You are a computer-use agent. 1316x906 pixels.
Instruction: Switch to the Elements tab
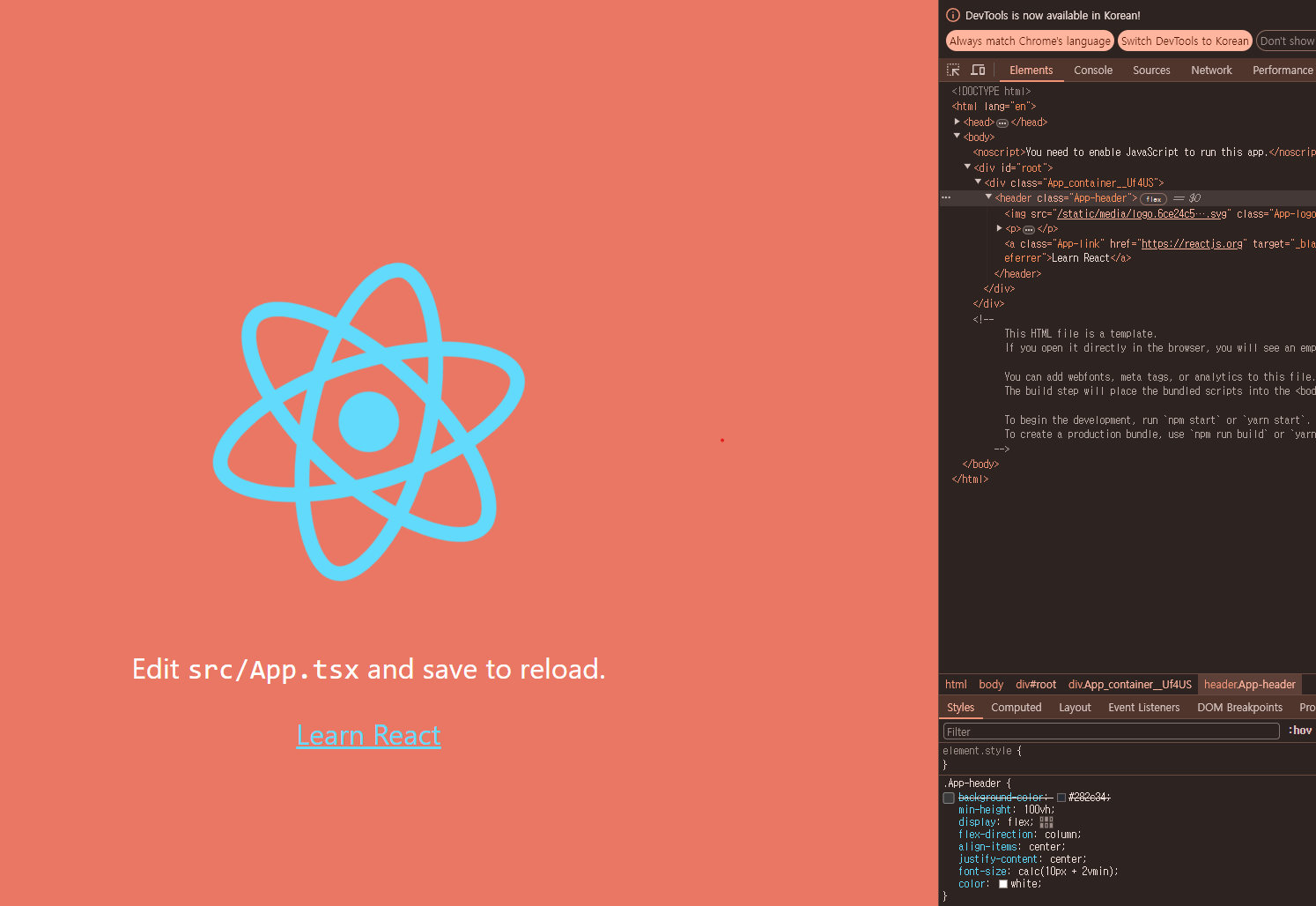point(1031,71)
